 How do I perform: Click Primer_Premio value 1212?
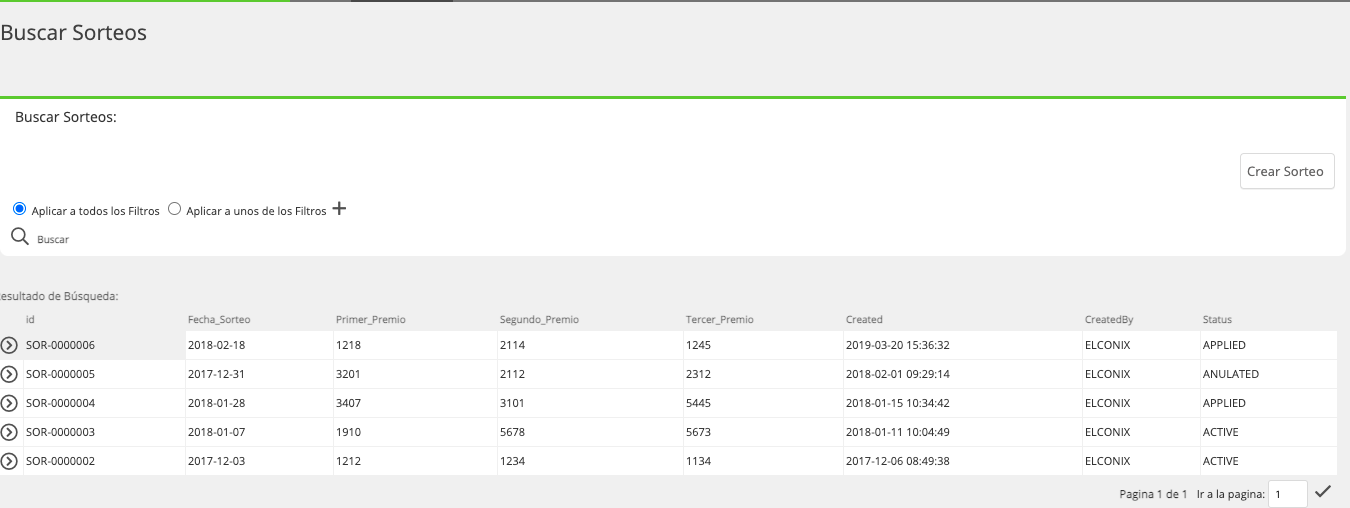[348, 461]
